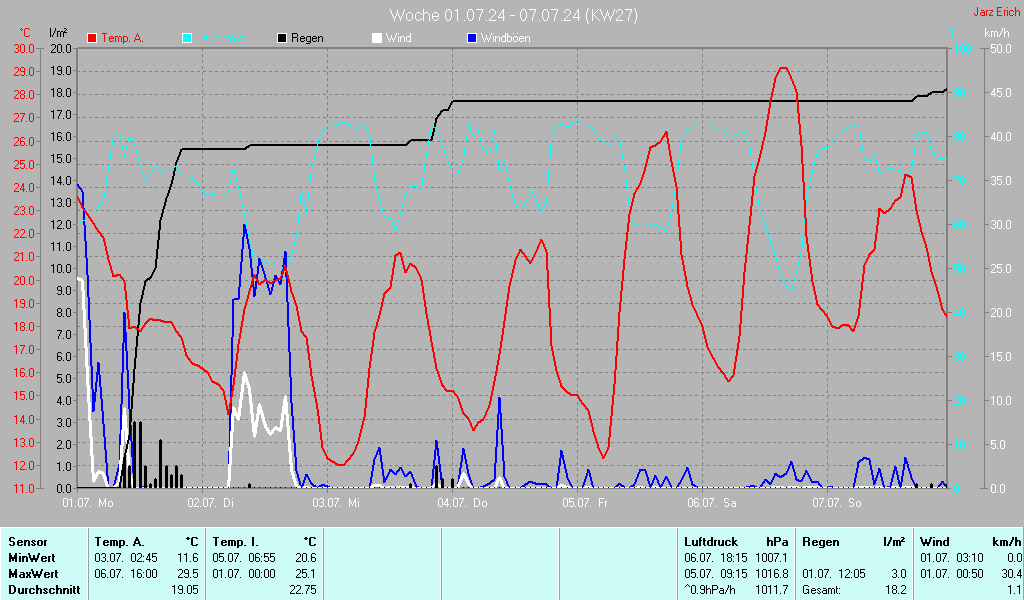Select the 04.07. Do date marker
This screenshot has height=600, width=1024.
coord(461,503)
